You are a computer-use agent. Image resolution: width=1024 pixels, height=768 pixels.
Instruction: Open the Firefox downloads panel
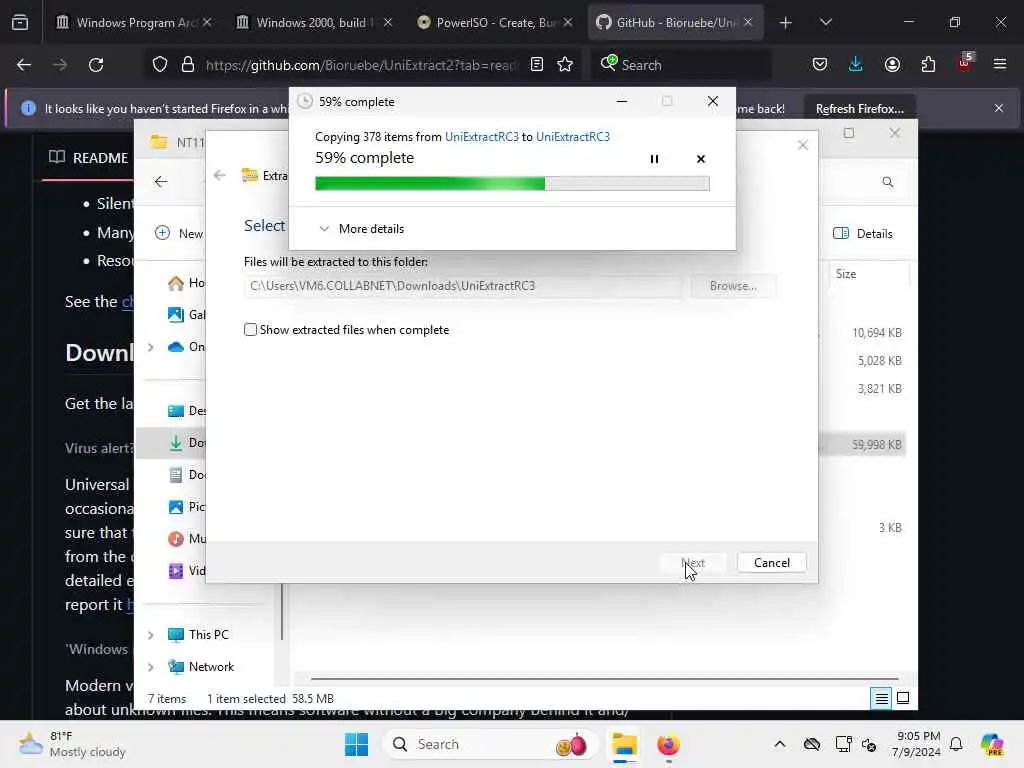[856, 65]
